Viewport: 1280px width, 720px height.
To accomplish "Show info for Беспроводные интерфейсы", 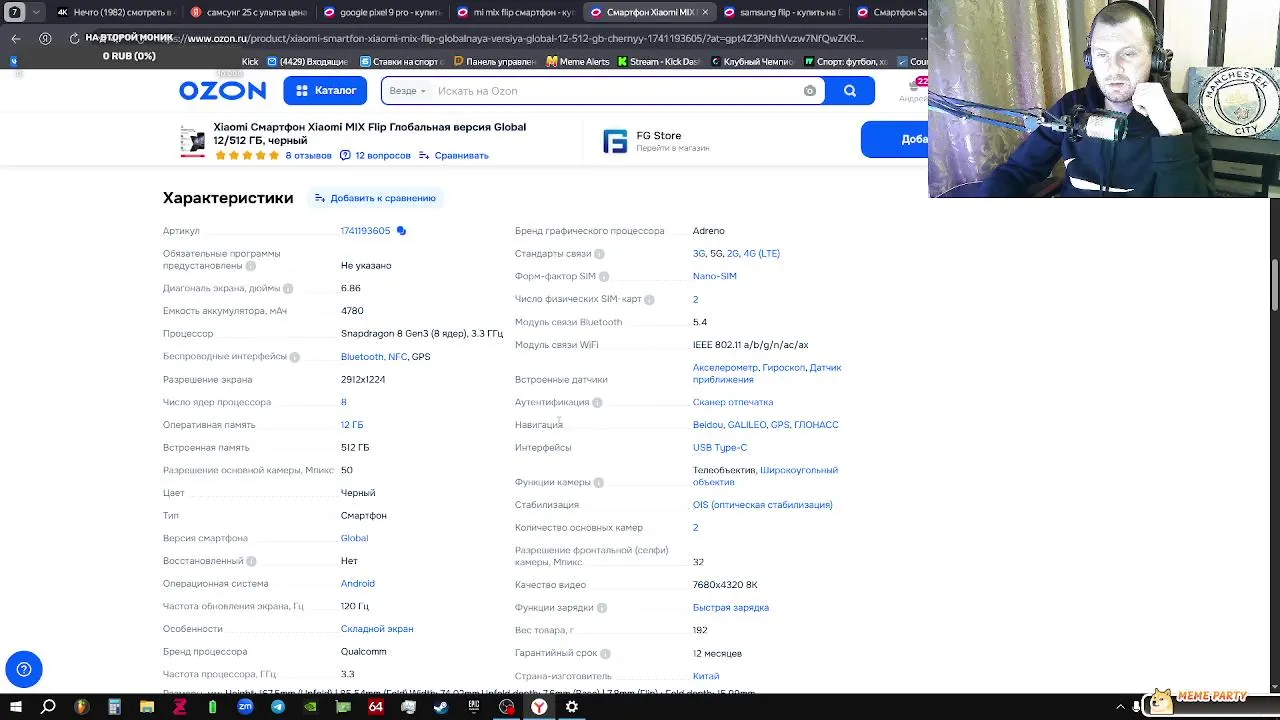I will pos(295,357).
